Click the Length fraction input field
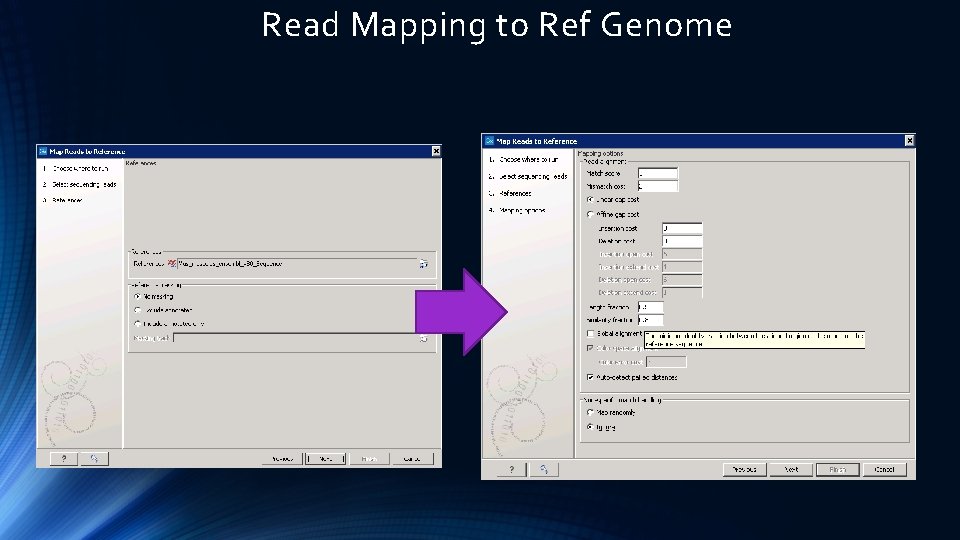The height and width of the screenshot is (540, 960). click(651, 307)
